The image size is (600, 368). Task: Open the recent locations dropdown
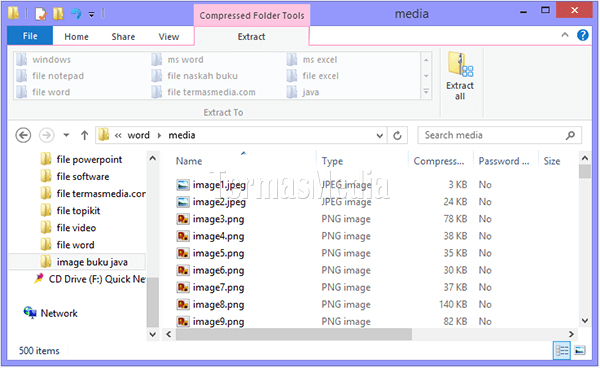[x=66, y=135]
